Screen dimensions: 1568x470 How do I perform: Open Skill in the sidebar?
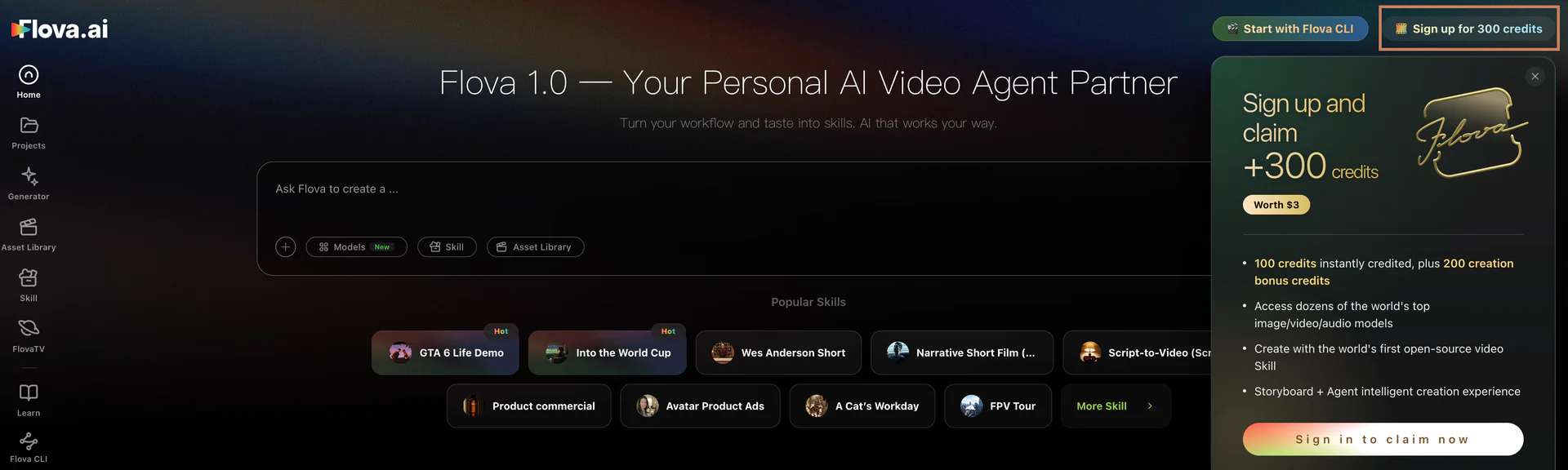click(29, 285)
